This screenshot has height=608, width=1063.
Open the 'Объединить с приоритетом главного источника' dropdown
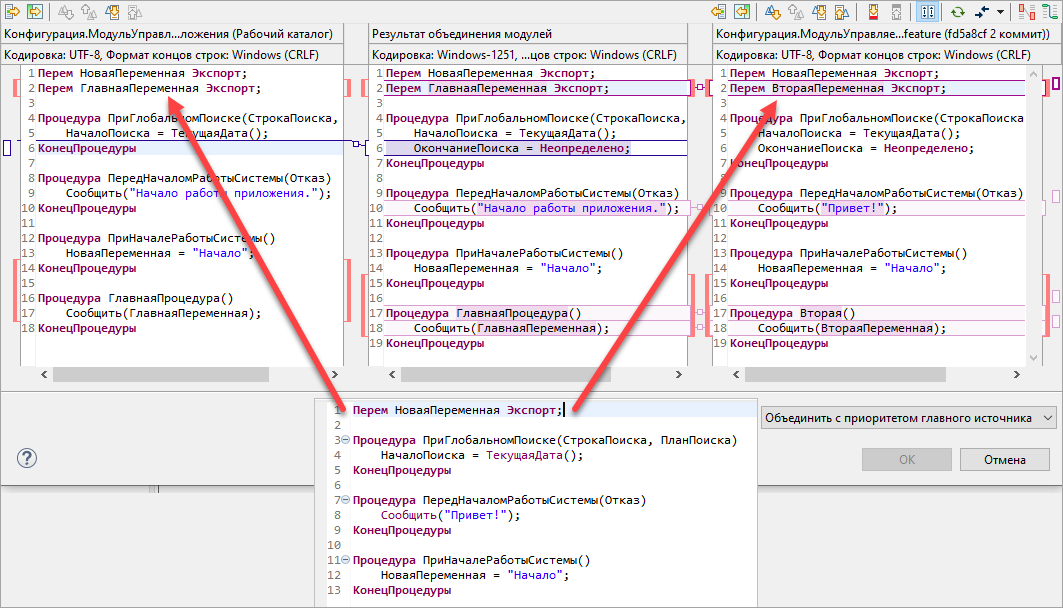(x=908, y=417)
